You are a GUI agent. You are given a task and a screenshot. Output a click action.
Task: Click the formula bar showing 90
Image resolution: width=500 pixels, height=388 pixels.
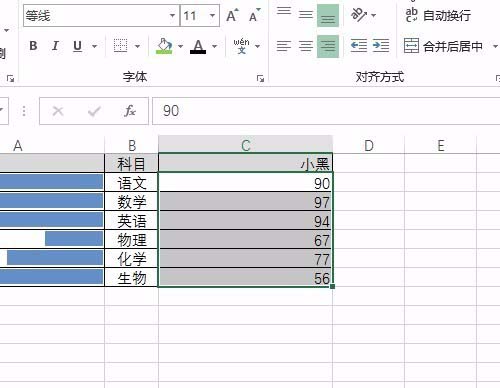(x=326, y=111)
